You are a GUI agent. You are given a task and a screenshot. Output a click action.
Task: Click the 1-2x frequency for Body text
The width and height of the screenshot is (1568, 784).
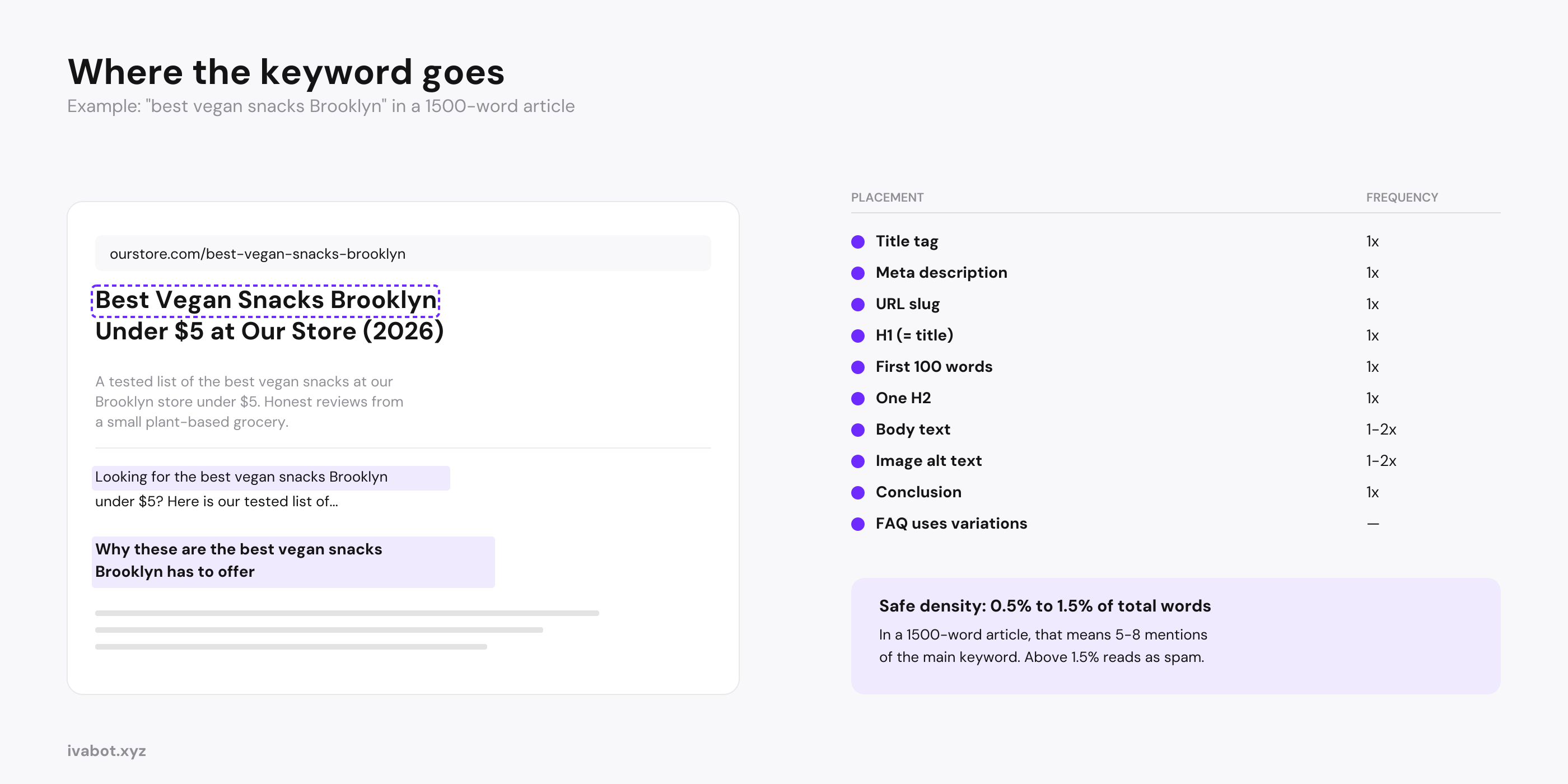(x=1380, y=430)
